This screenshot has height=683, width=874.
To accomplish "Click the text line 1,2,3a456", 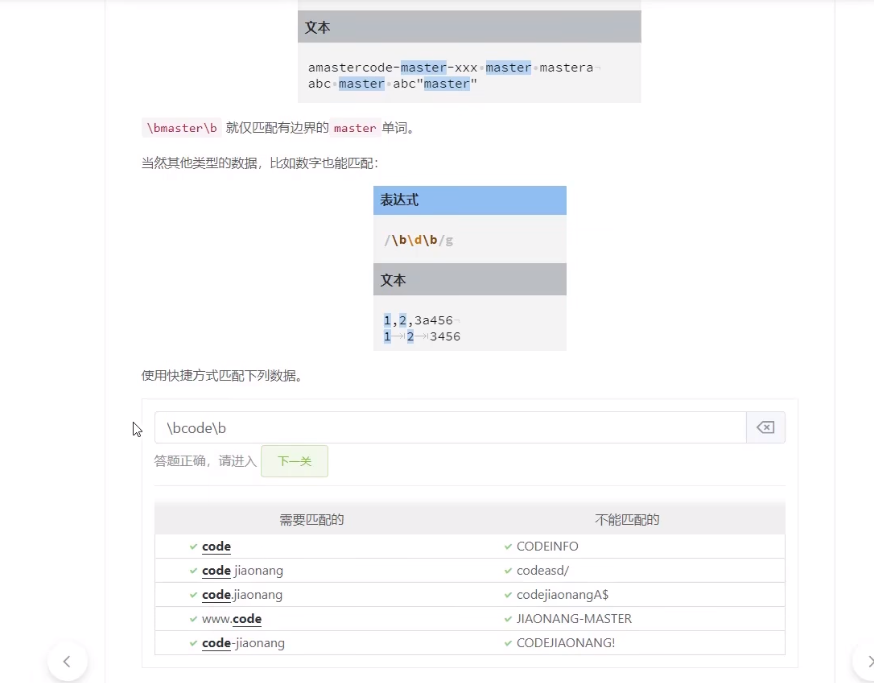I will (x=418, y=320).
